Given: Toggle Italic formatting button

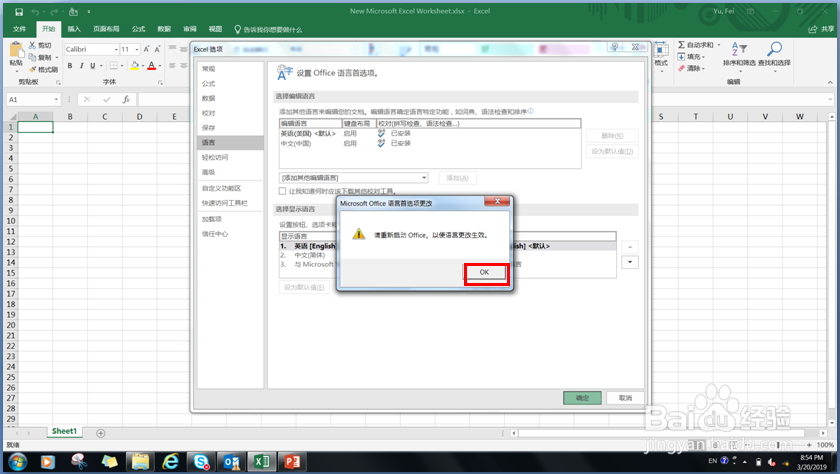Looking at the screenshot, I should click(81, 65).
